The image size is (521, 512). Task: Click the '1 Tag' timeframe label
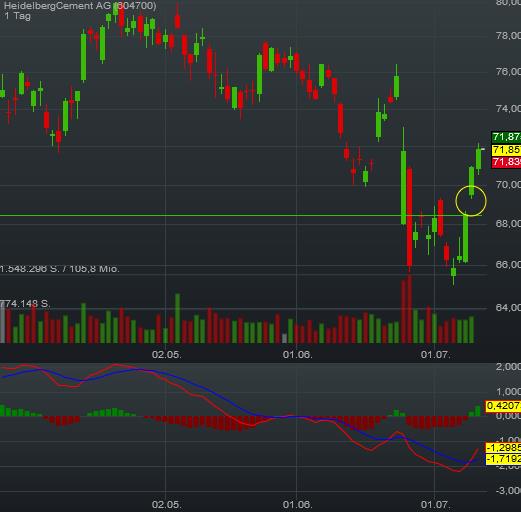click(17, 16)
